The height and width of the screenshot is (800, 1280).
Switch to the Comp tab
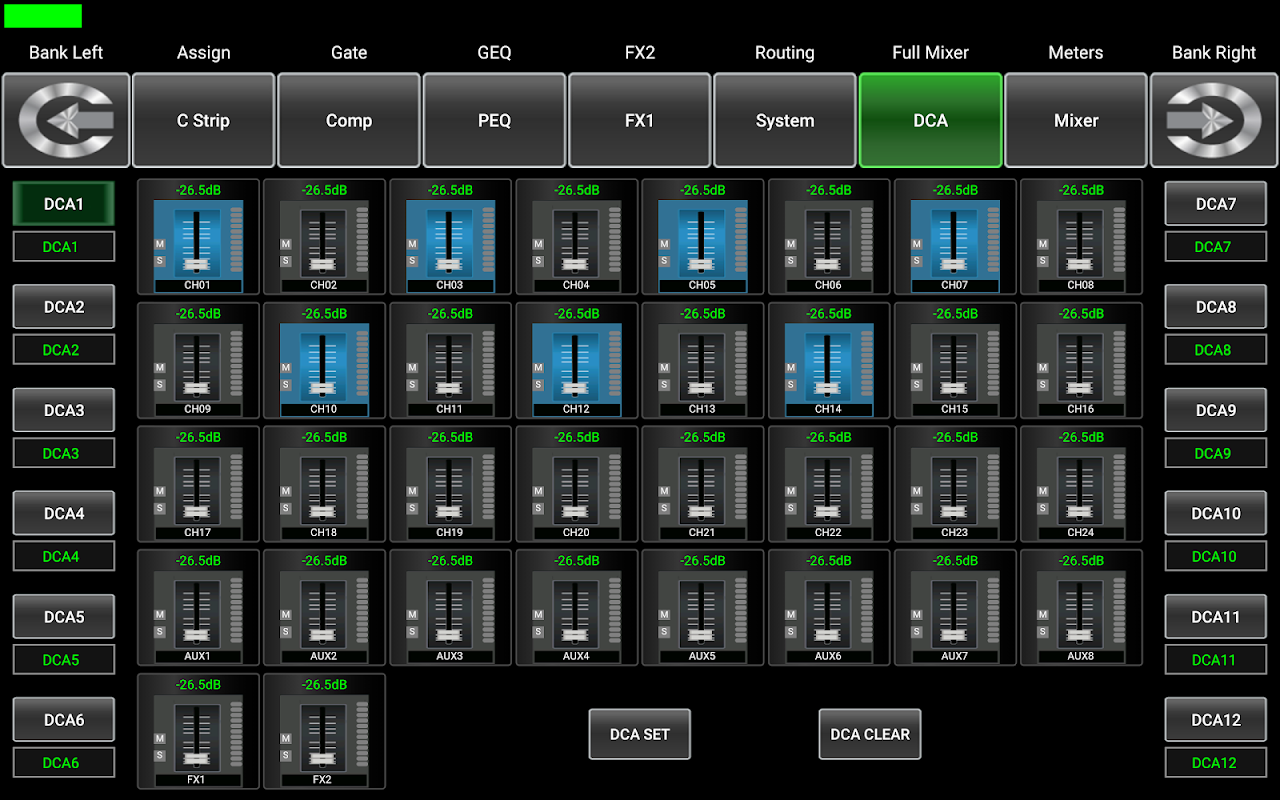[x=349, y=120]
